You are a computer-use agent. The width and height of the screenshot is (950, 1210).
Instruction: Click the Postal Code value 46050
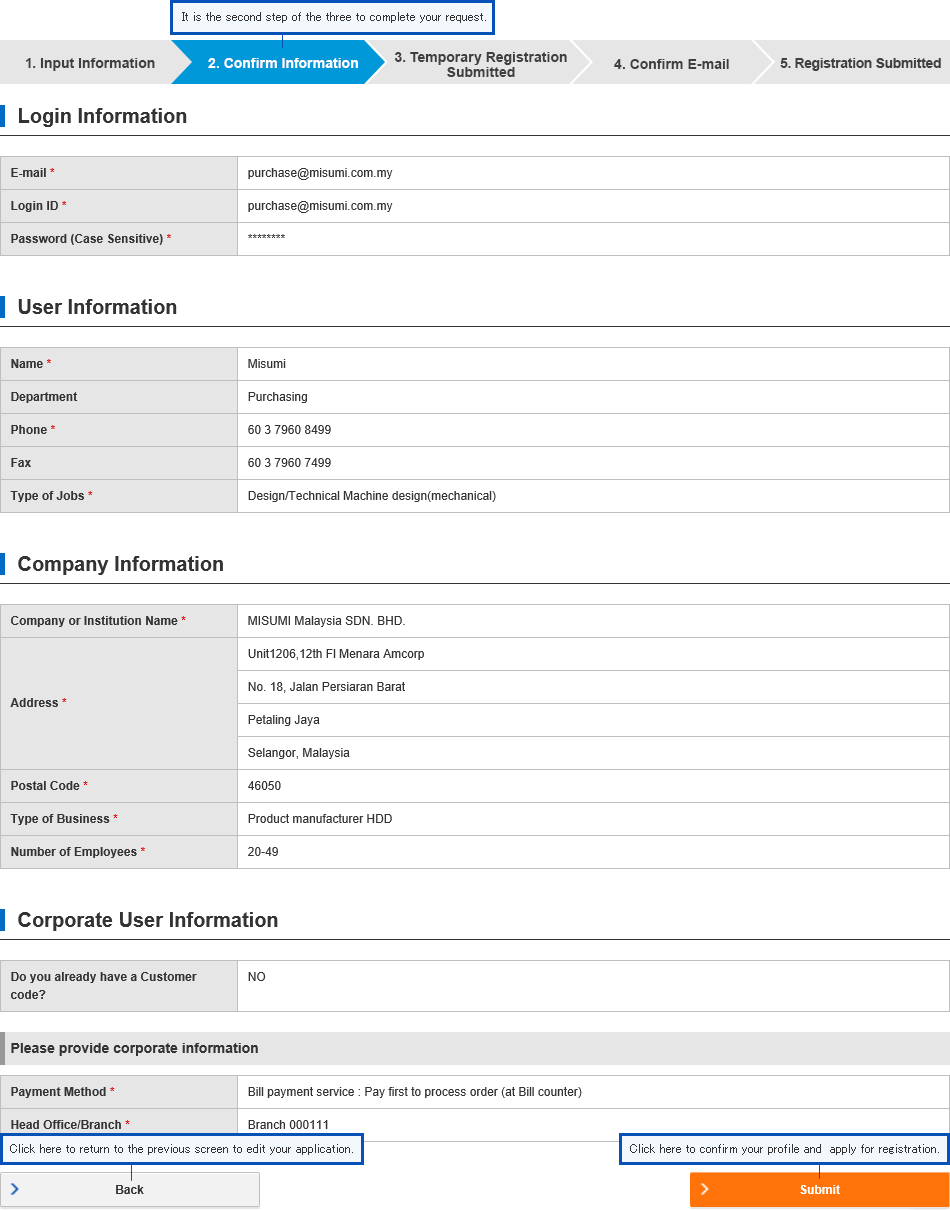[265, 786]
